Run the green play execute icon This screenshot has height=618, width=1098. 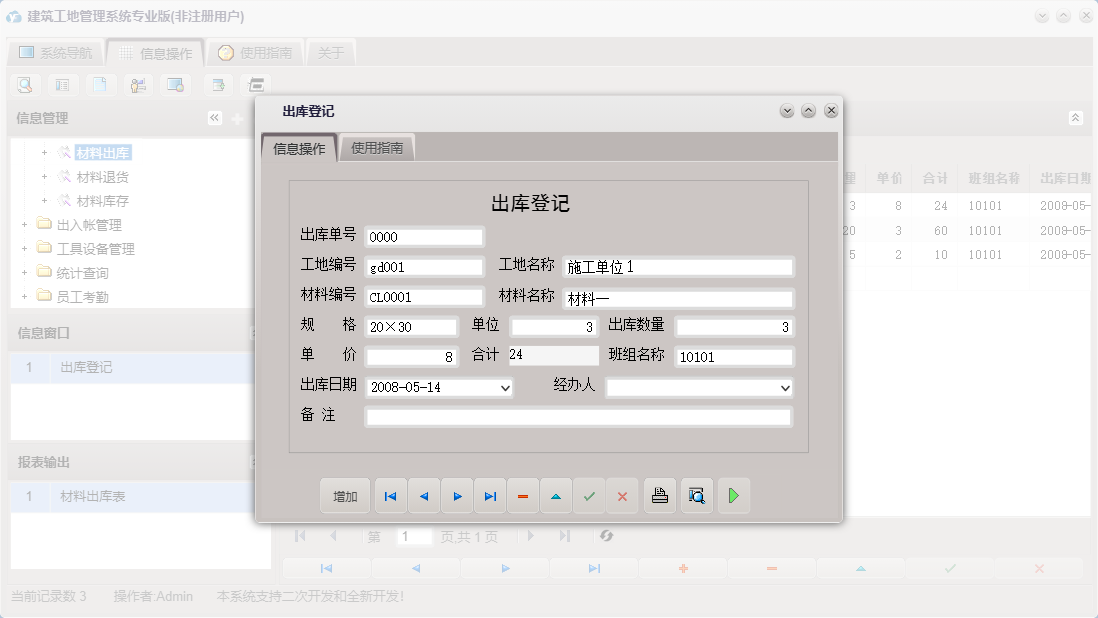pyautogui.click(x=733, y=495)
